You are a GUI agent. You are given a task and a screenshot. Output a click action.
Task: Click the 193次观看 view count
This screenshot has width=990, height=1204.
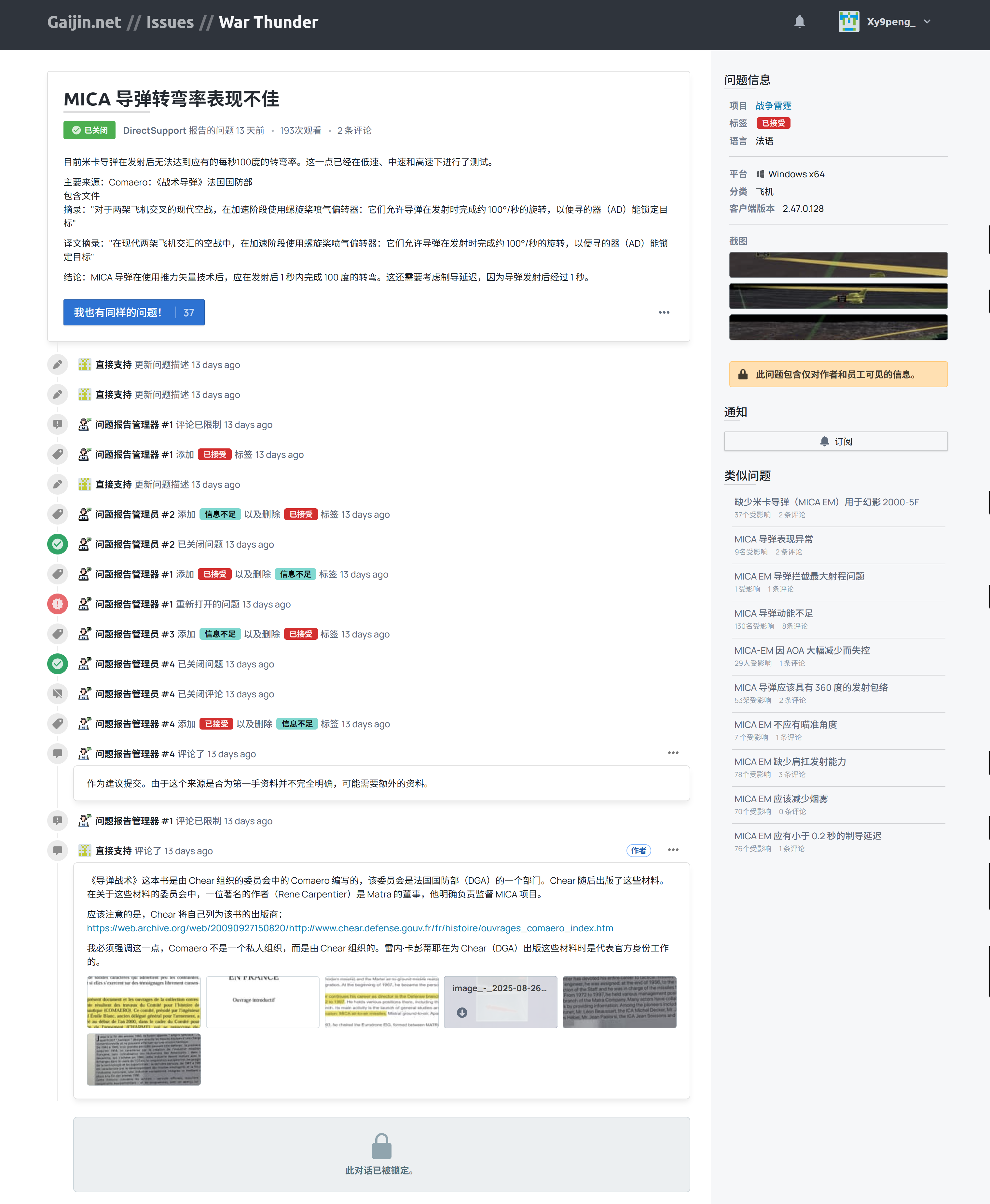click(300, 130)
